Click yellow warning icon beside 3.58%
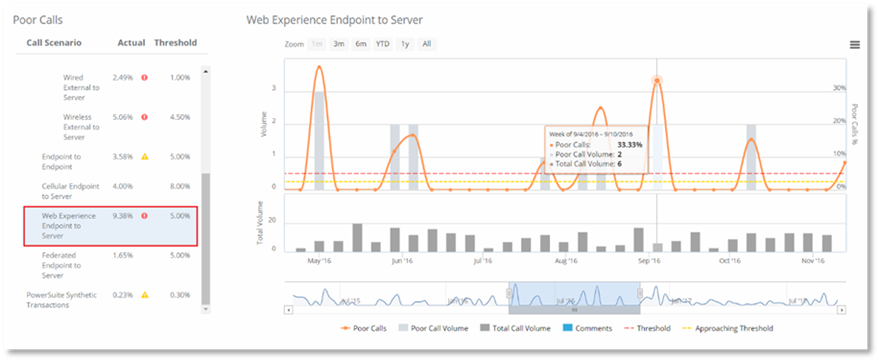Screen dimensions: 879x361 click(x=144, y=156)
